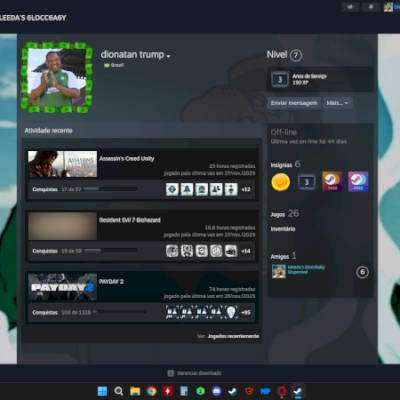Open the Resident Evil 7 Biohazard title link
This screenshot has height=400, width=400.
[130, 220]
